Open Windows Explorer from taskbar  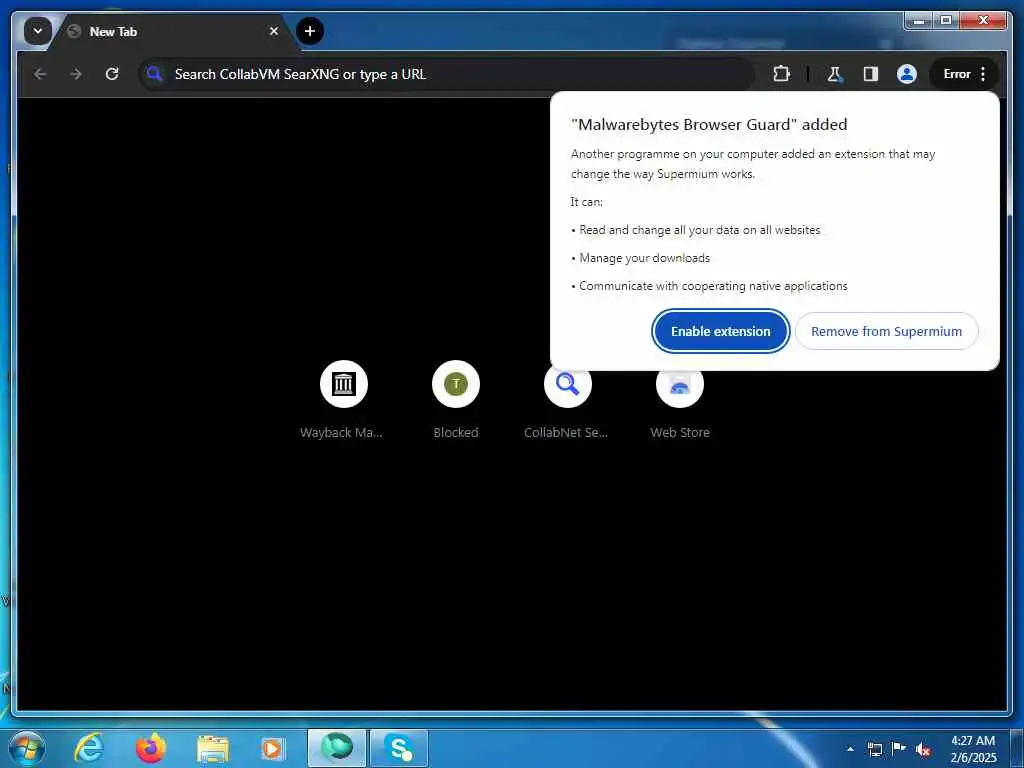(213, 749)
